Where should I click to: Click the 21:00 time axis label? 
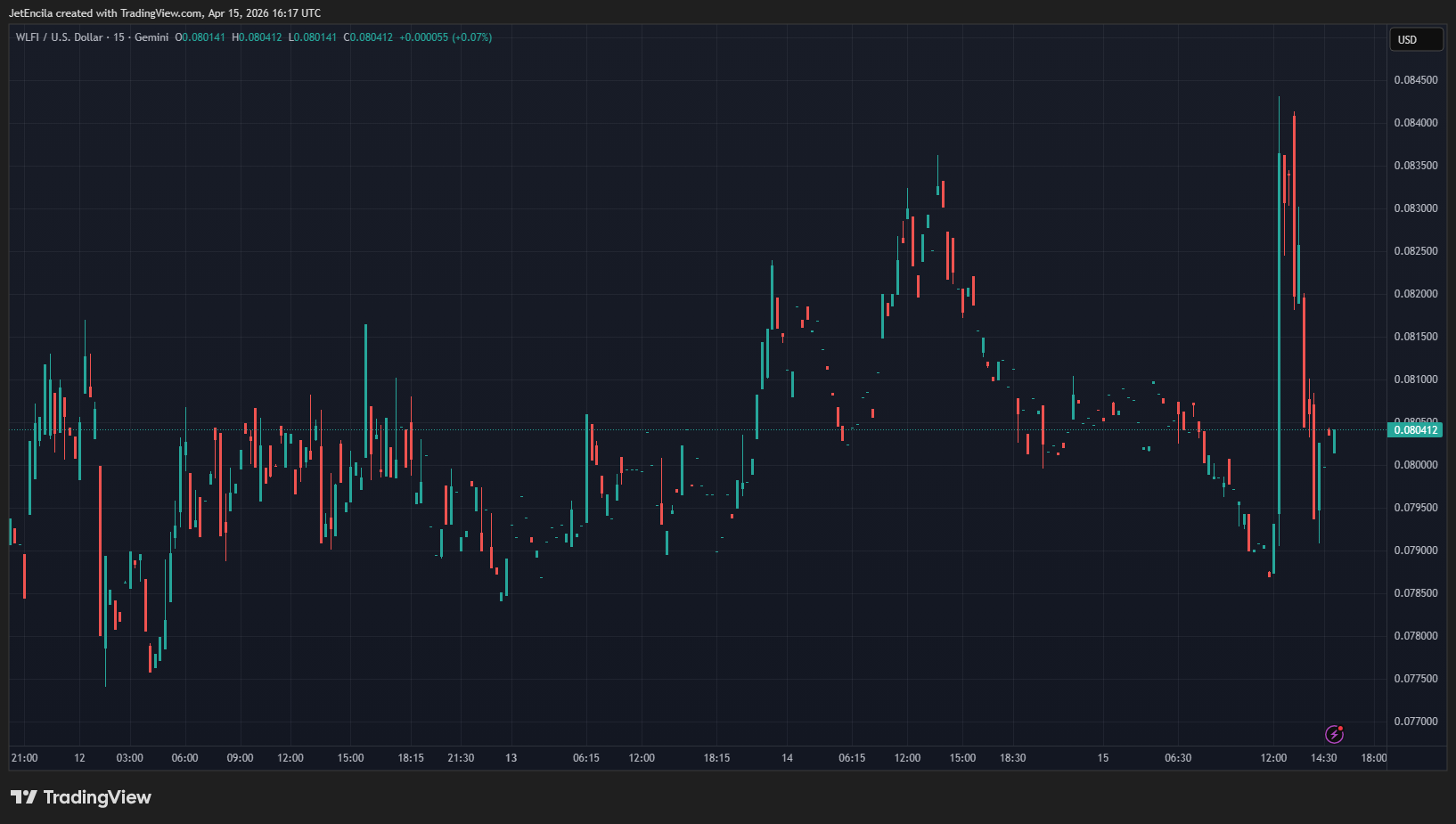pyautogui.click(x=24, y=758)
